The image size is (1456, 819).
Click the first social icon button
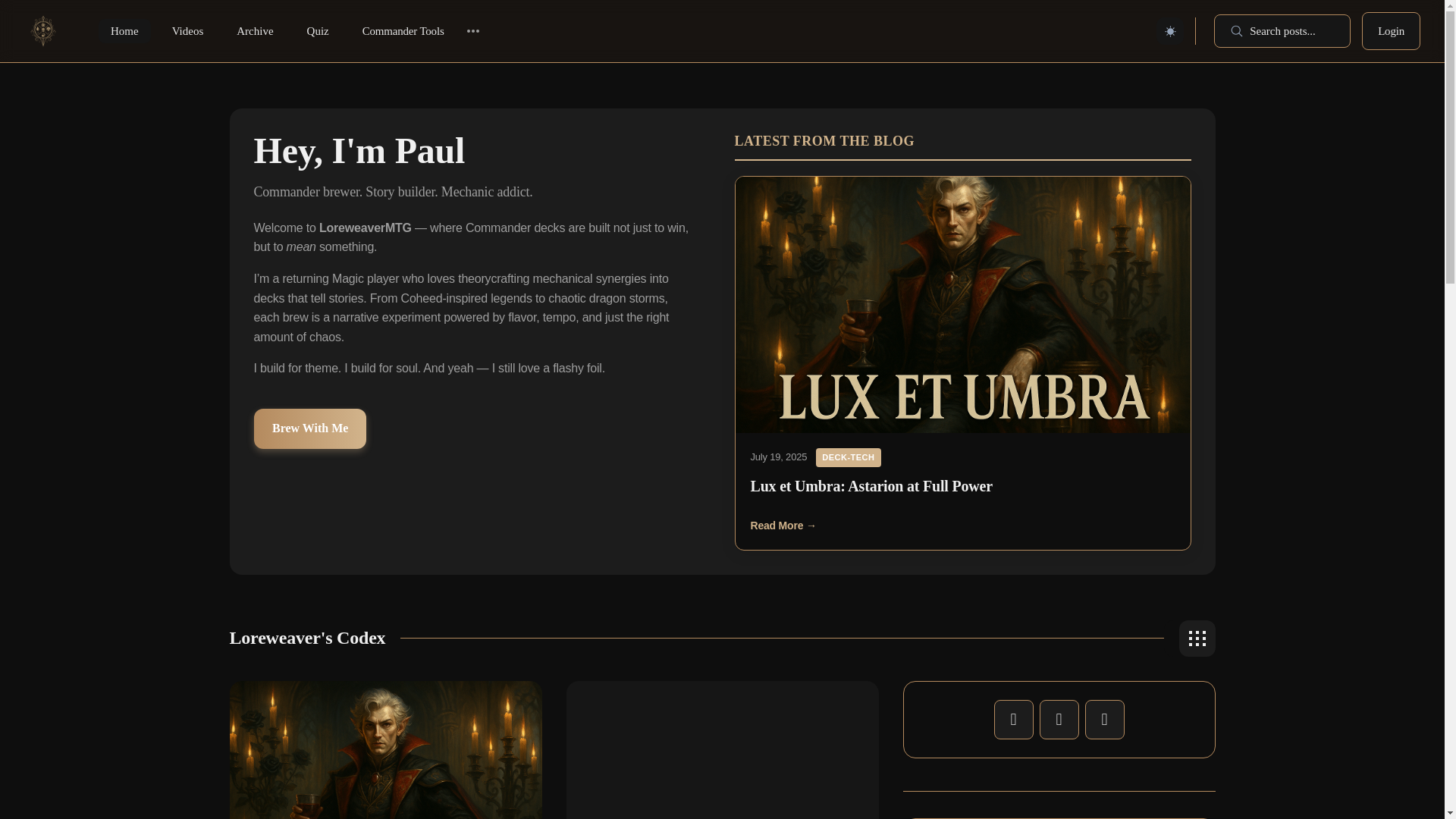pyautogui.click(x=1013, y=720)
